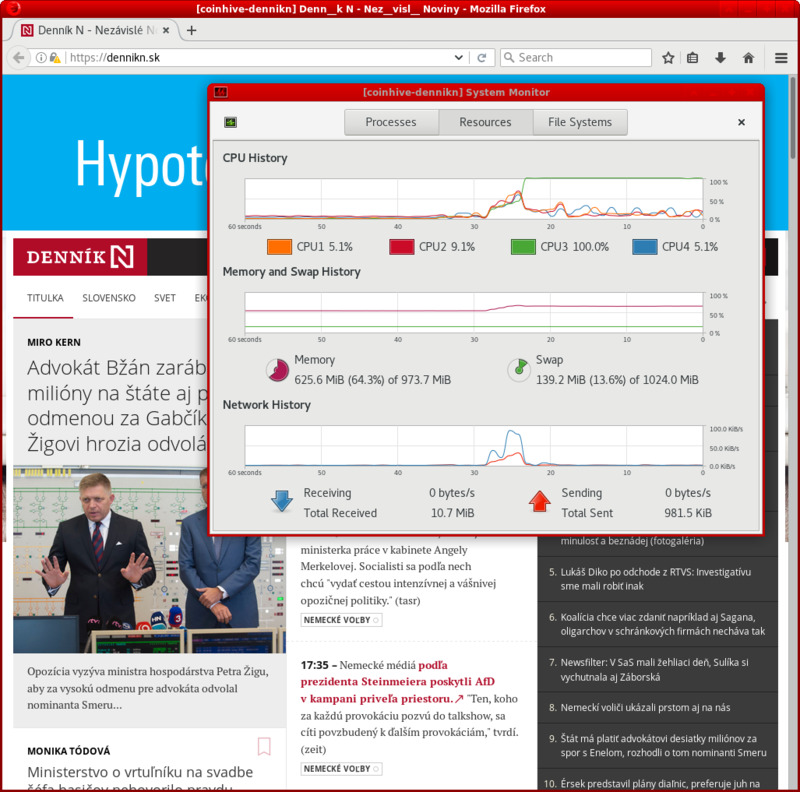800x792 pixels.
Task: Click the blue Receiving down-arrow icon
Action: coord(282,501)
